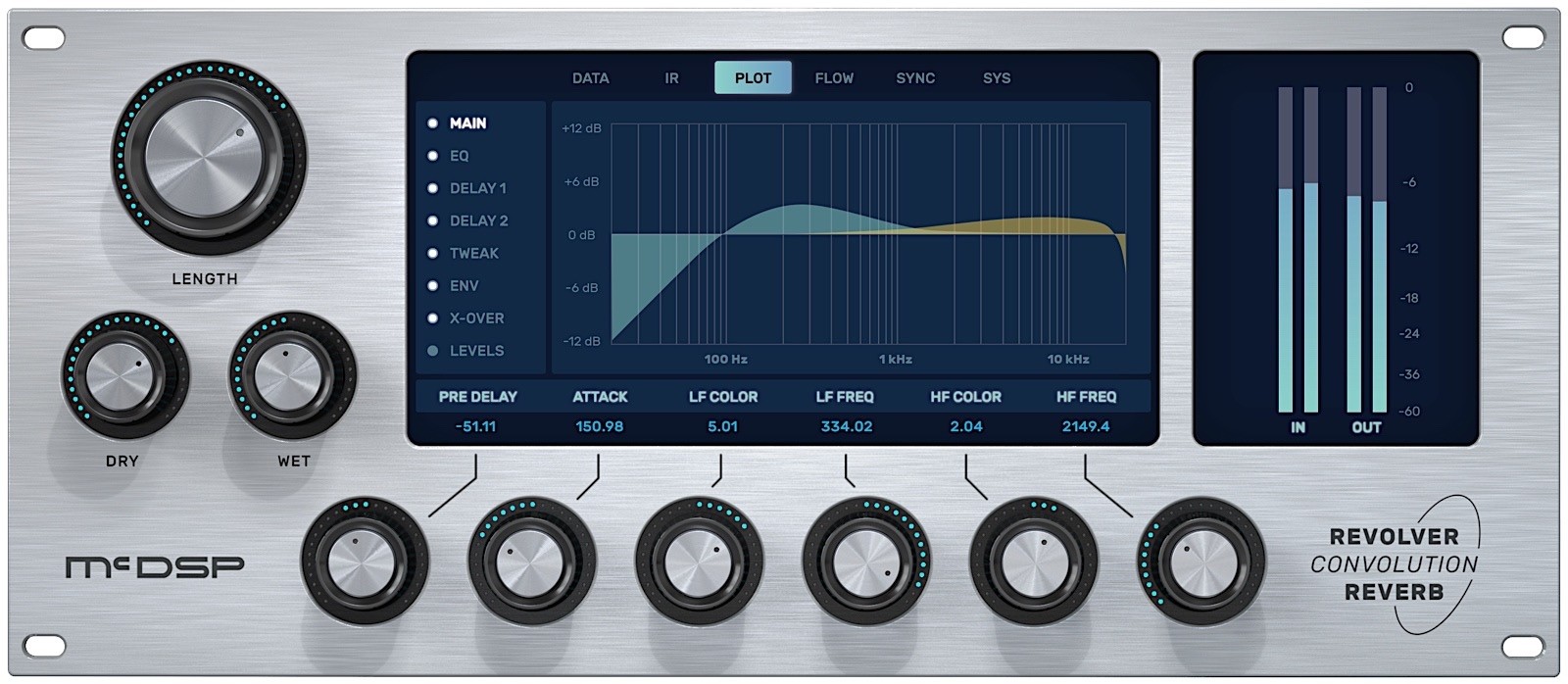
Task: Click the knob linked to LF FREQ
Action: click(x=866, y=562)
